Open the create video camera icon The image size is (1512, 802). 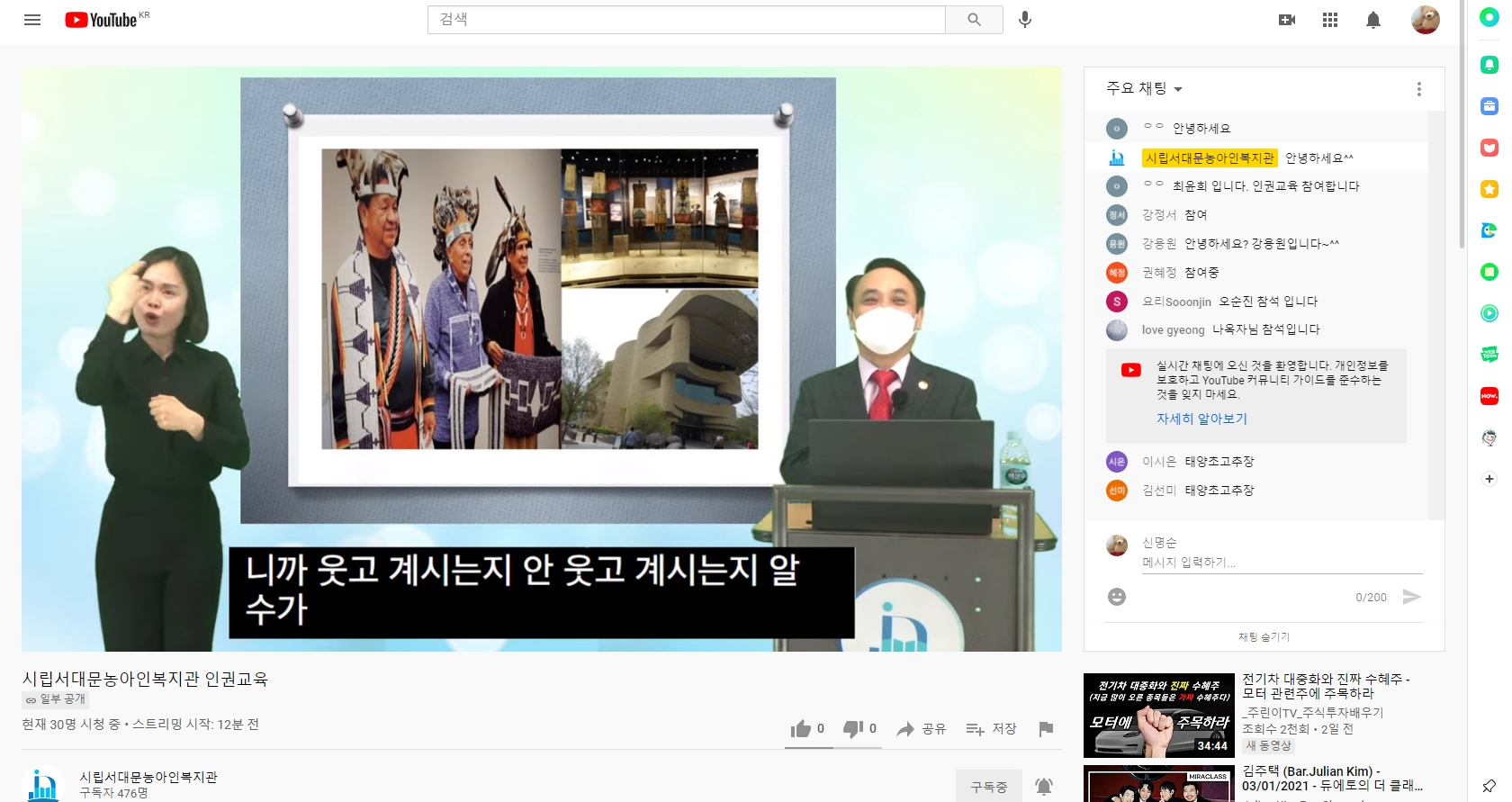tap(1287, 20)
